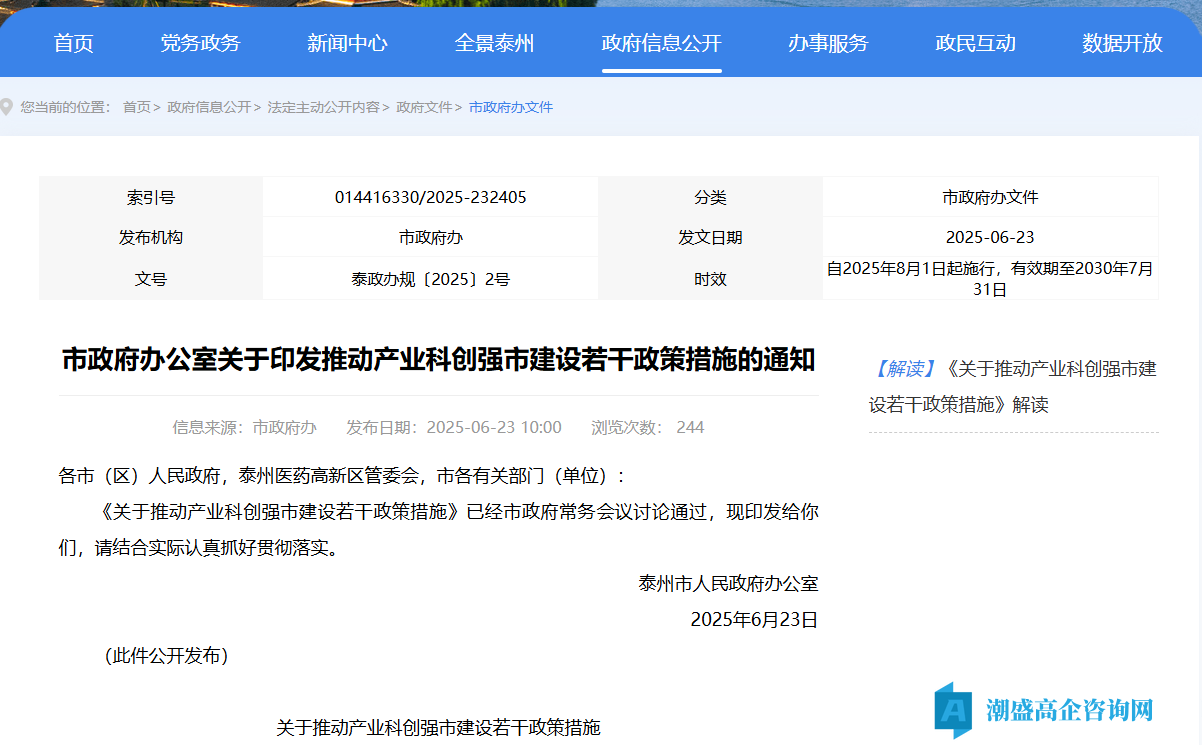Click the location pin icon in breadcrumb bar
Screen dimensions: 1202x745
point(7,107)
